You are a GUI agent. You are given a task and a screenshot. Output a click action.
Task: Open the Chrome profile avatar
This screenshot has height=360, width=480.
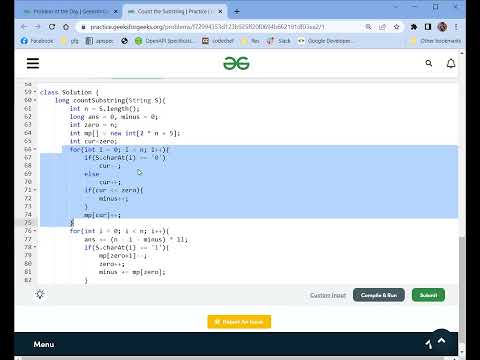pos(442,27)
